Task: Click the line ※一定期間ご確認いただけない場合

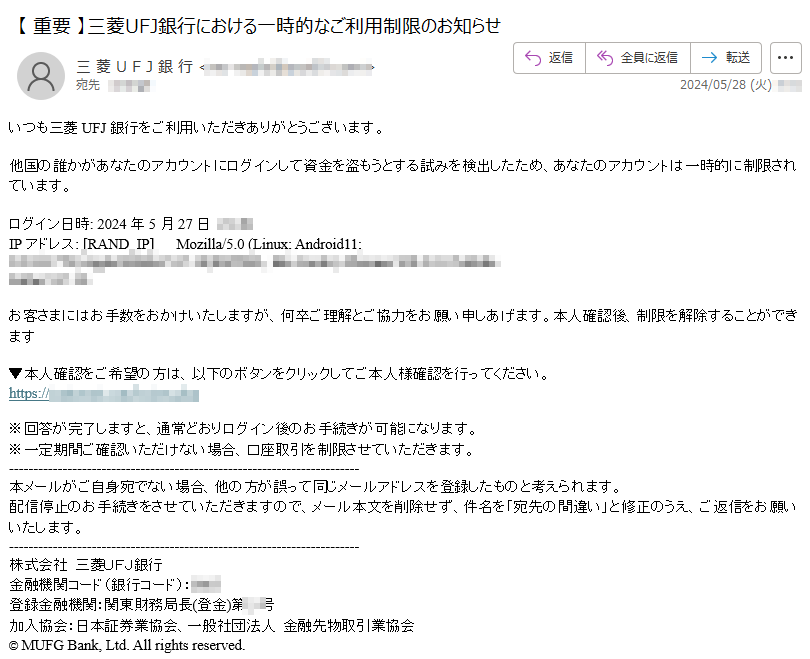Action: point(242,450)
